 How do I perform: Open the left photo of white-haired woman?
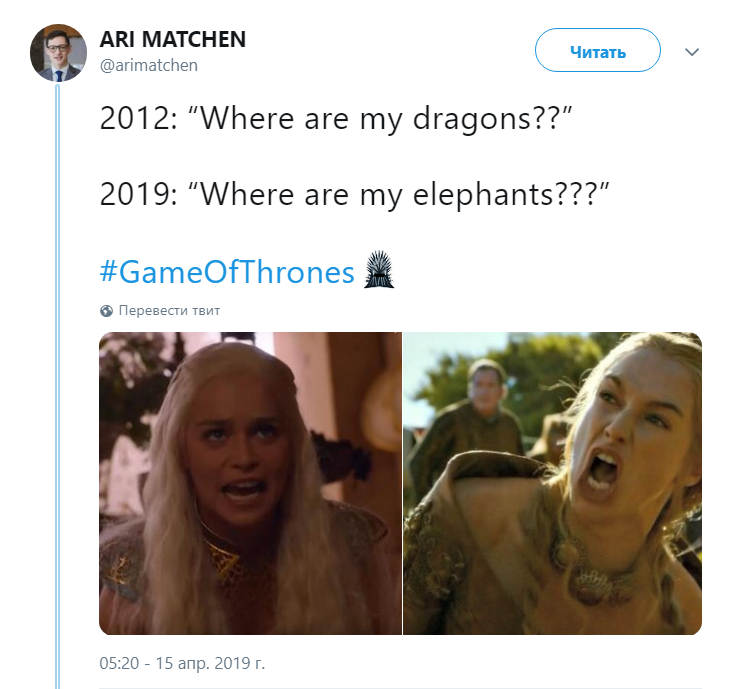pos(250,483)
